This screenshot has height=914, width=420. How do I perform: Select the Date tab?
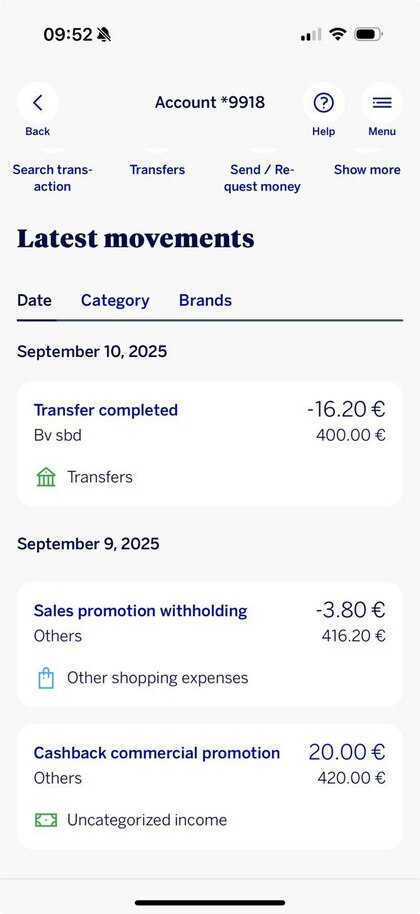point(34,301)
